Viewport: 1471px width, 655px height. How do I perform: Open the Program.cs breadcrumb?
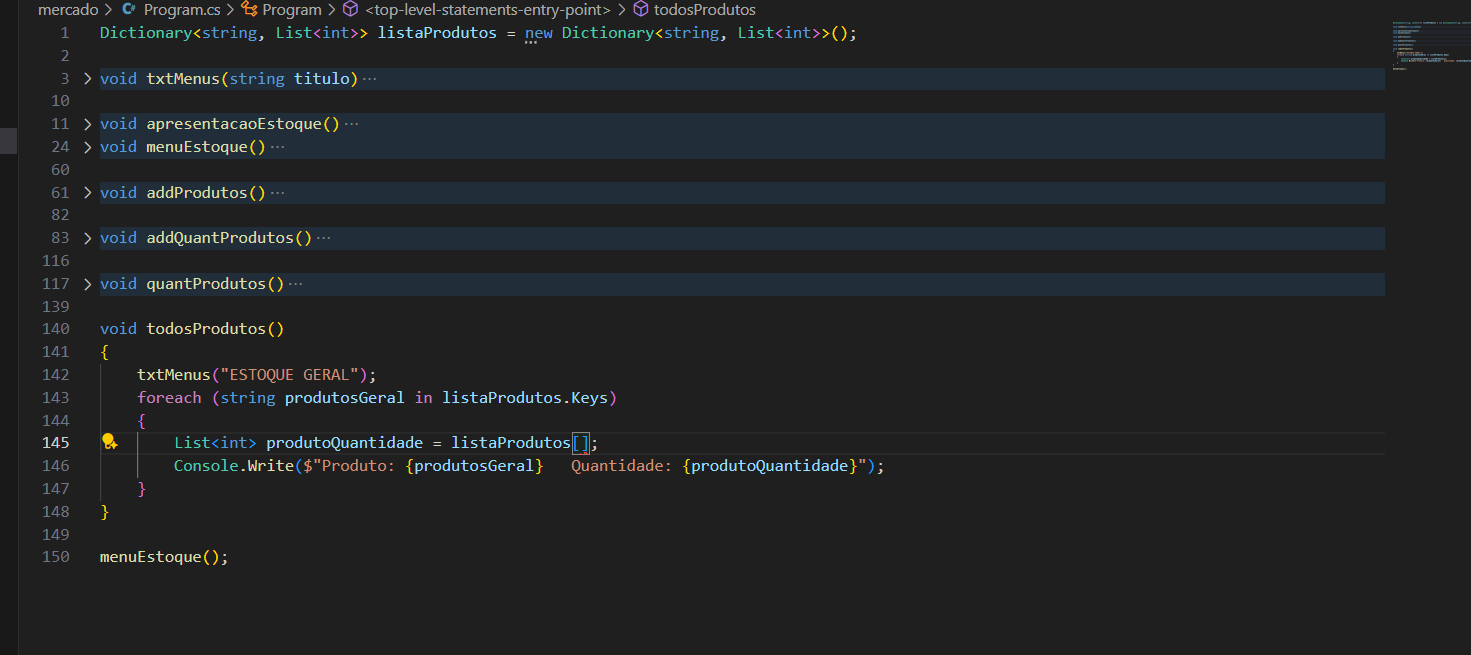[182, 10]
